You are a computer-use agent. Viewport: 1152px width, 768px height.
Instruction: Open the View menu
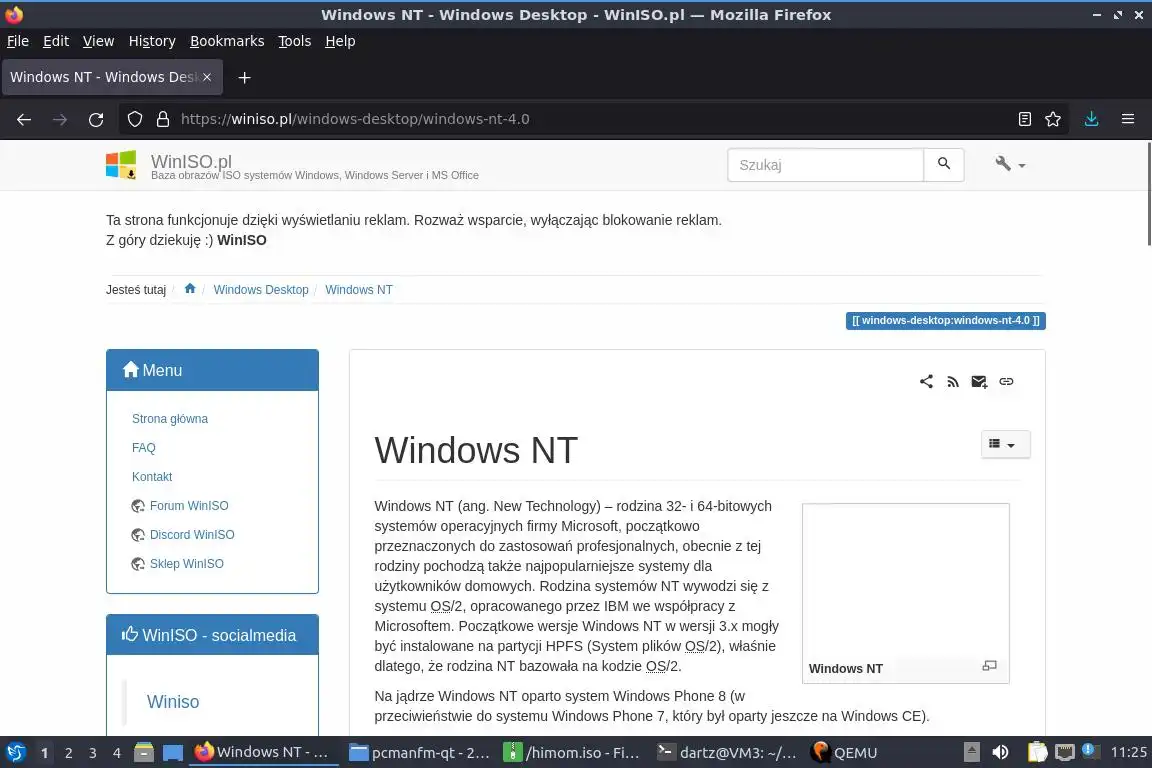(98, 41)
